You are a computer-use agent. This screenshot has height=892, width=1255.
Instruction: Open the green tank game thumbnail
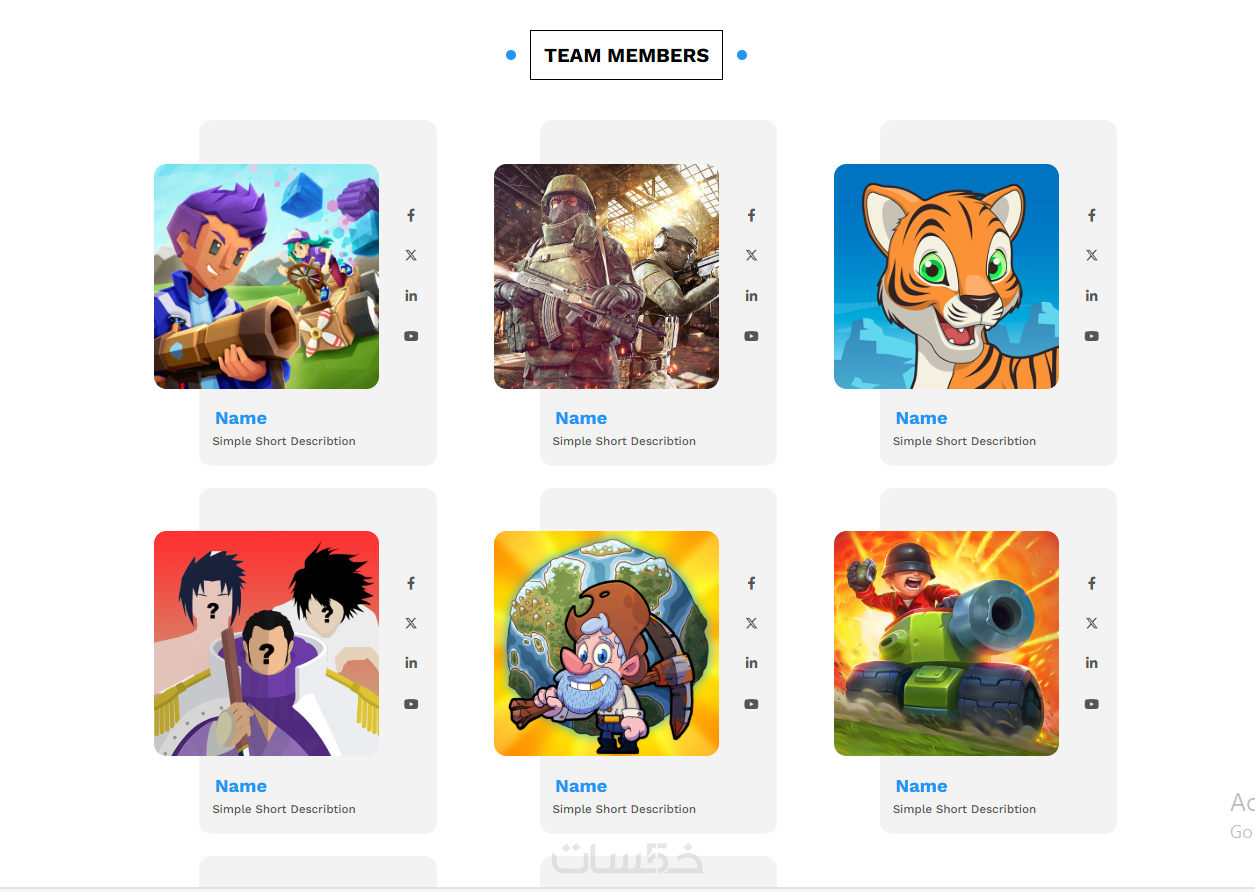click(946, 643)
